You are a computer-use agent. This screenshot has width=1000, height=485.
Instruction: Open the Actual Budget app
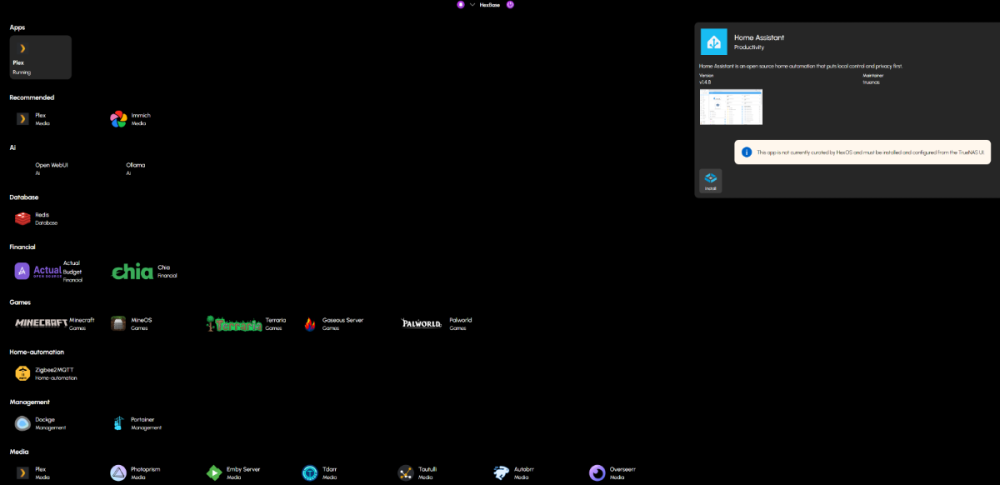(38, 271)
